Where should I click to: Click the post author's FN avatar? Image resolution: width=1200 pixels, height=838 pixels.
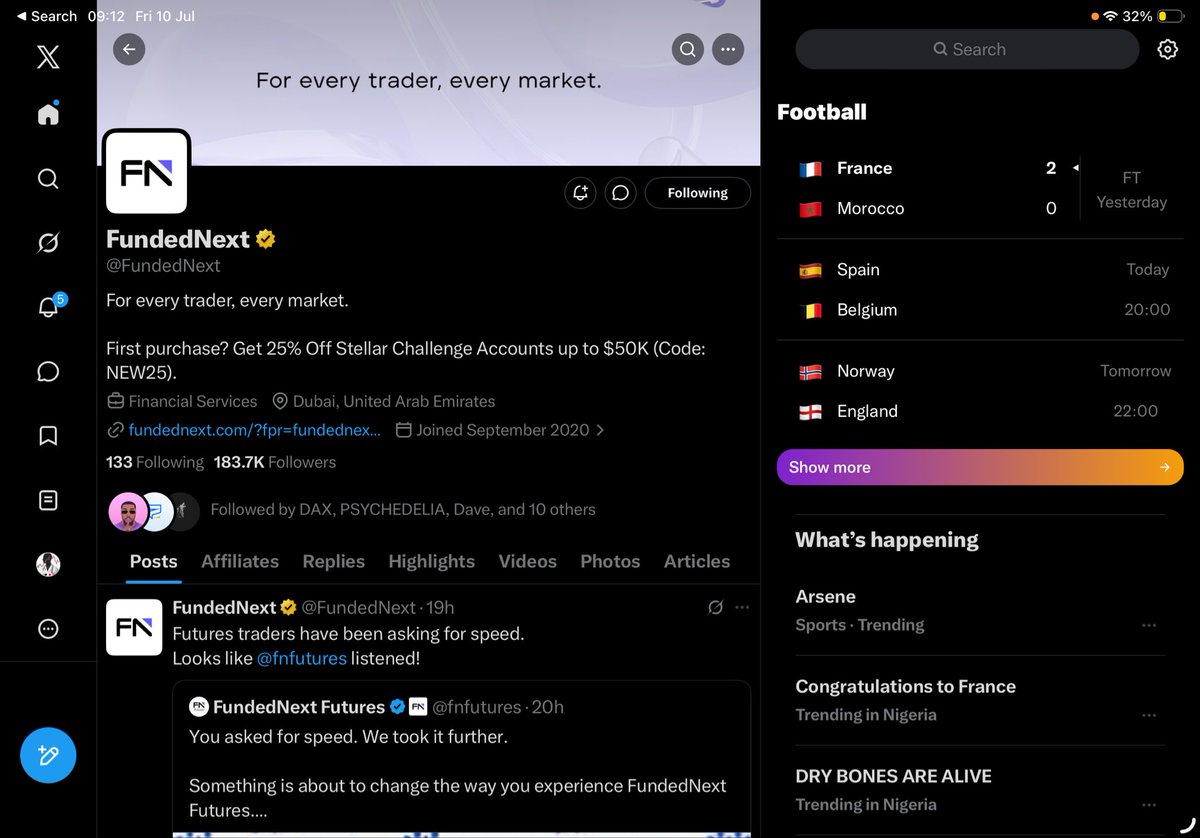(x=134, y=627)
